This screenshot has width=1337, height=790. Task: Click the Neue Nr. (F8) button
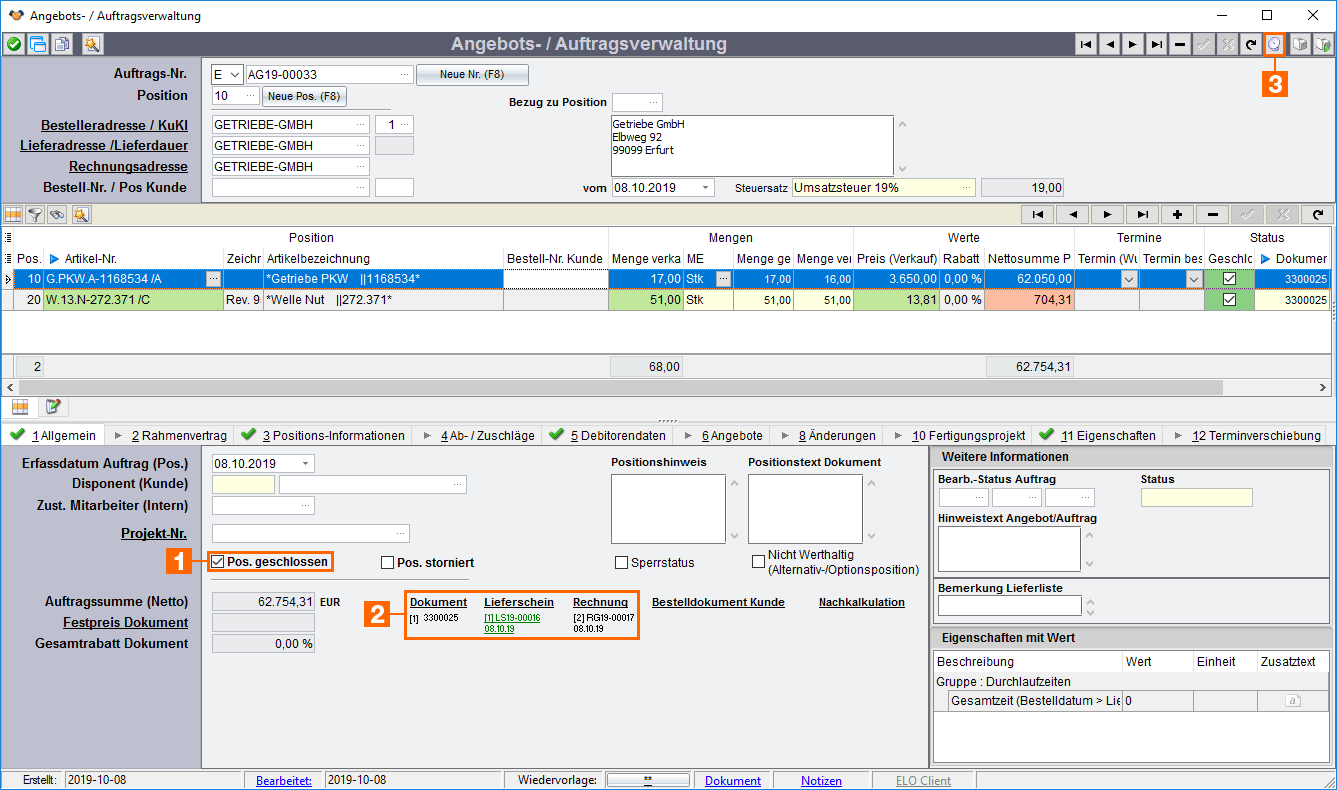pyautogui.click(x=472, y=75)
